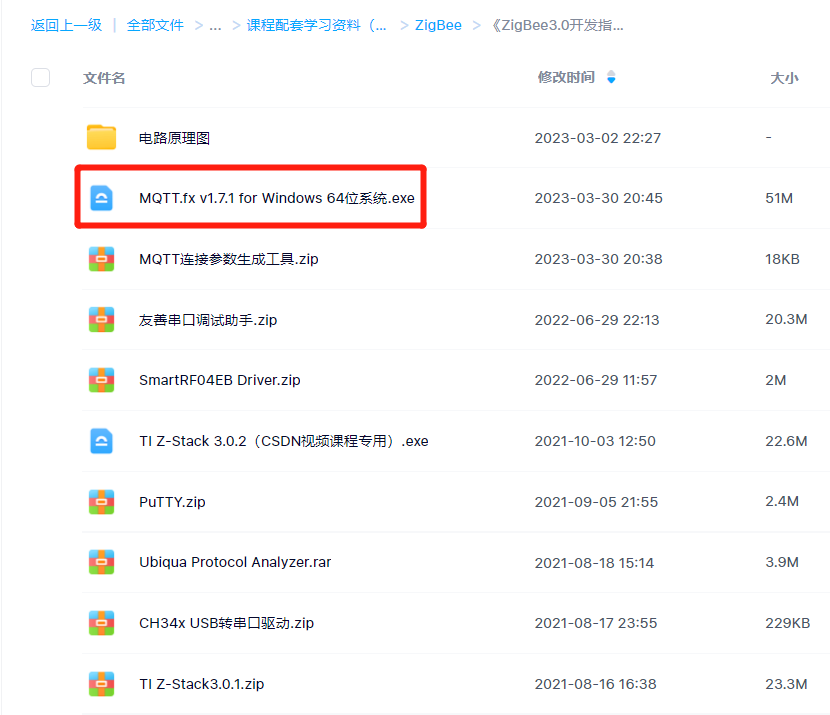Image resolution: width=830 pixels, height=715 pixels.
Task: Select the CH34x USB转串口驱动.zip archive icon
Action: 100,623
